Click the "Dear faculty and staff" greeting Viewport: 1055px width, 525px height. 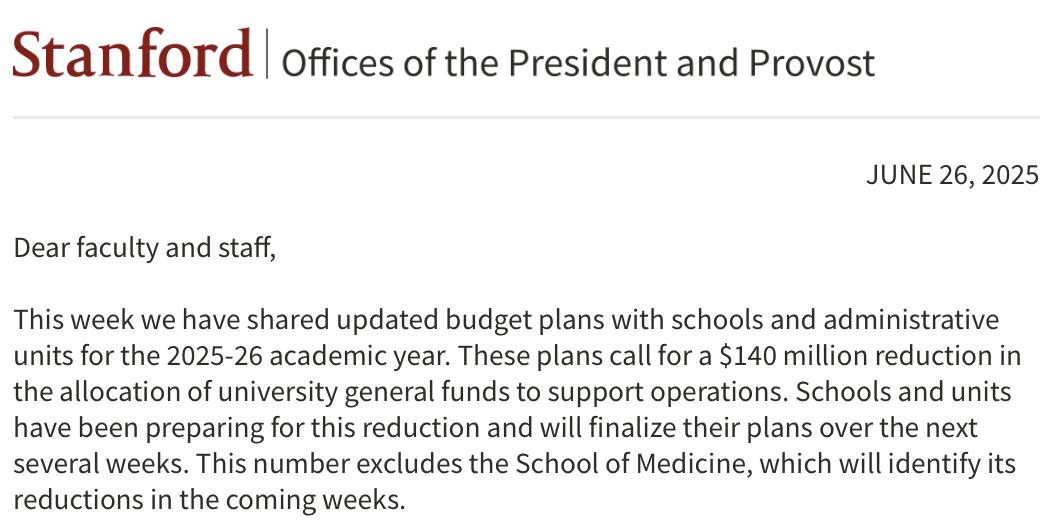(x=144, y=247)
